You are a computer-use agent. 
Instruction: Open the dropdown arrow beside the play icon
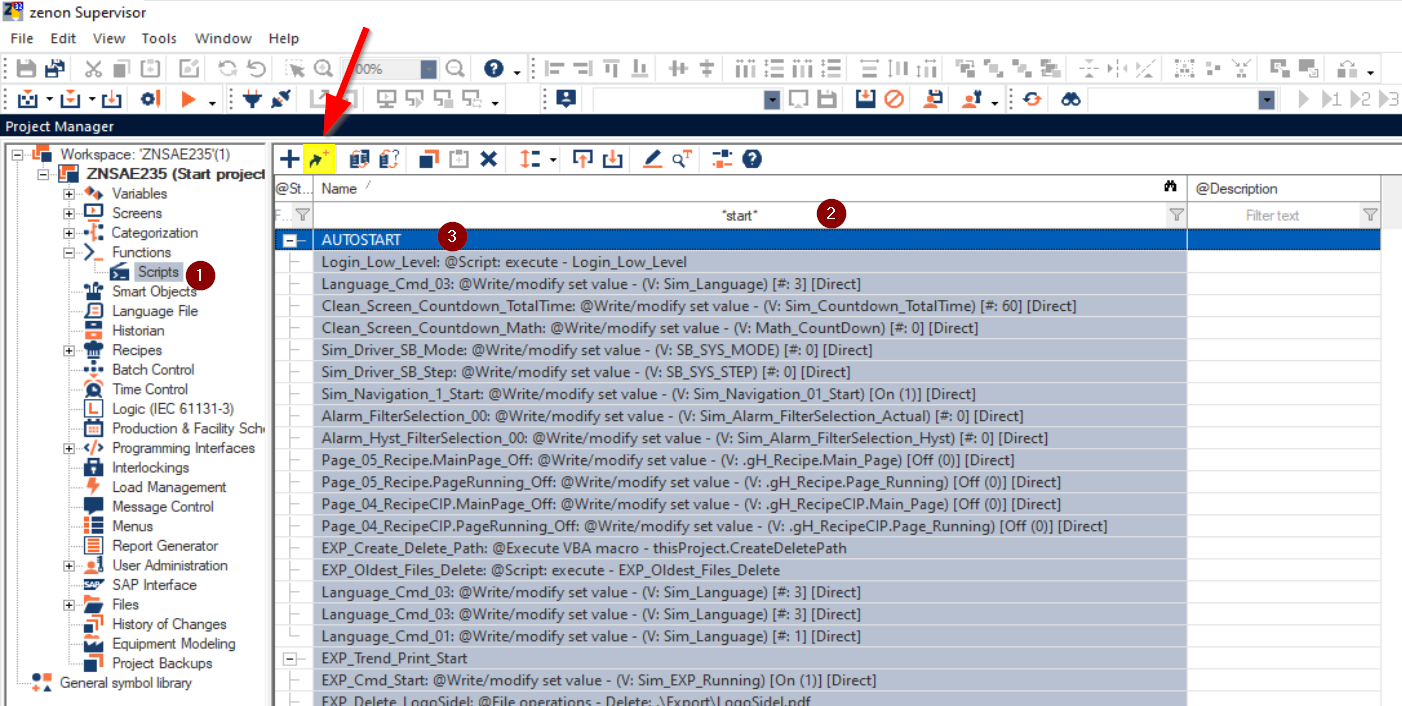(x=212, y=101)
